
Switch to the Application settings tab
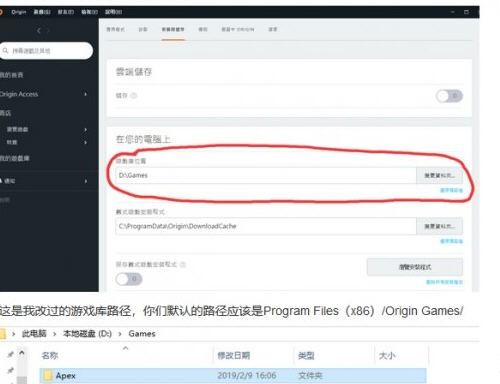click(x=115, y=29)
